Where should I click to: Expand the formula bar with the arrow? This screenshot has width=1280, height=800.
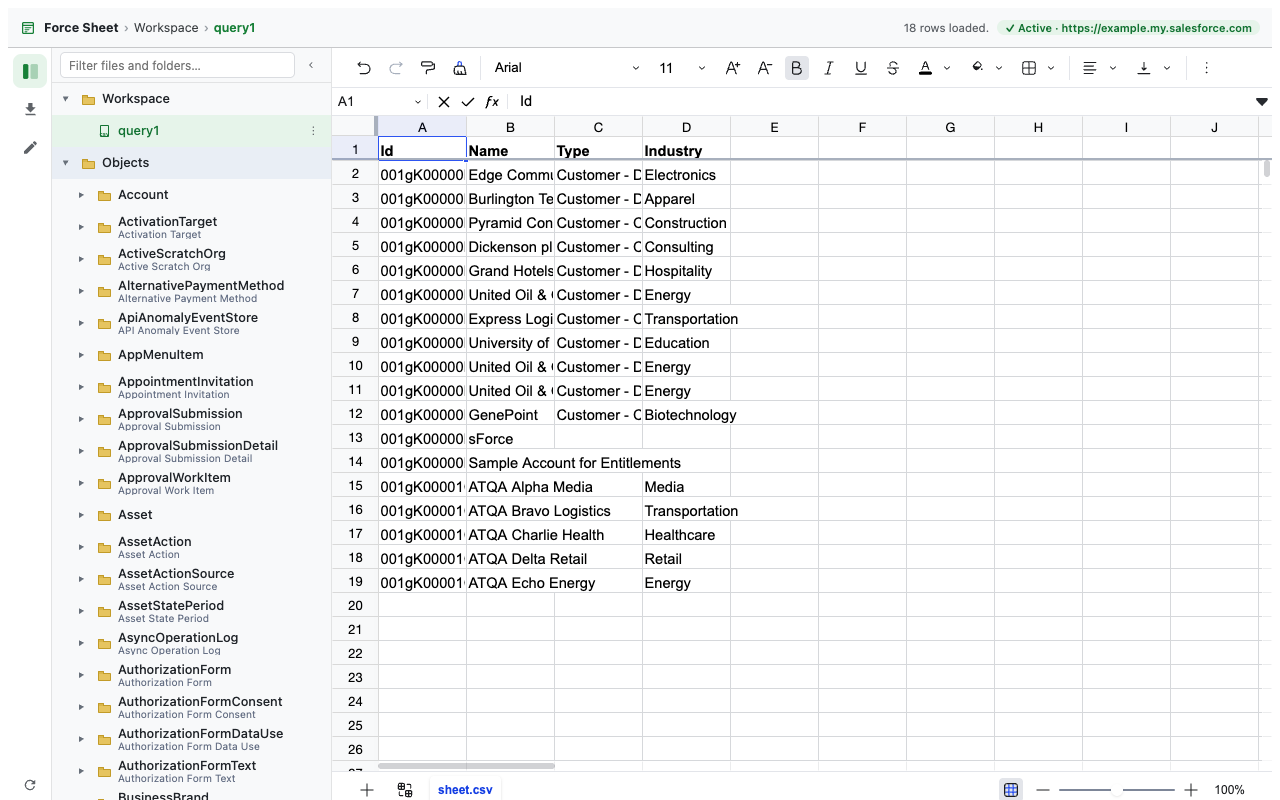tap(1262, 102)
